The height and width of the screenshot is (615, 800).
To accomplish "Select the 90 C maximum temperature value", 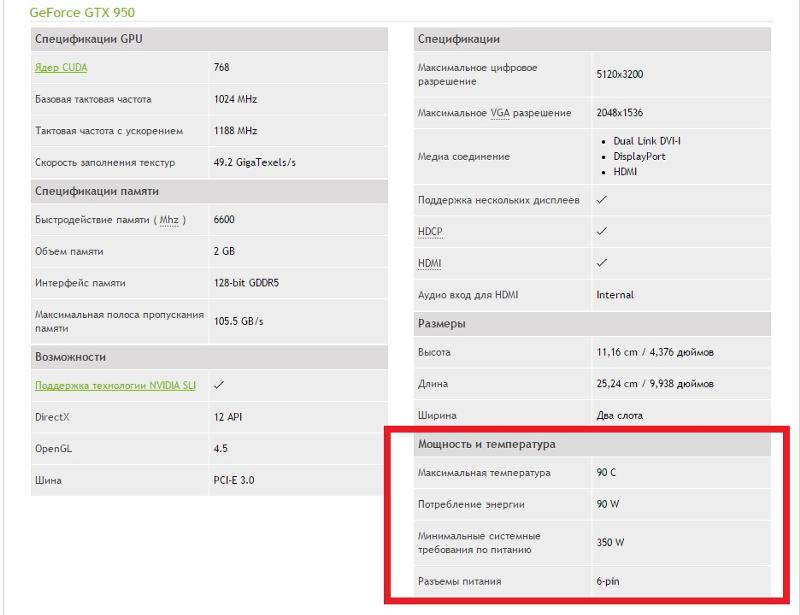I will 606,473.
